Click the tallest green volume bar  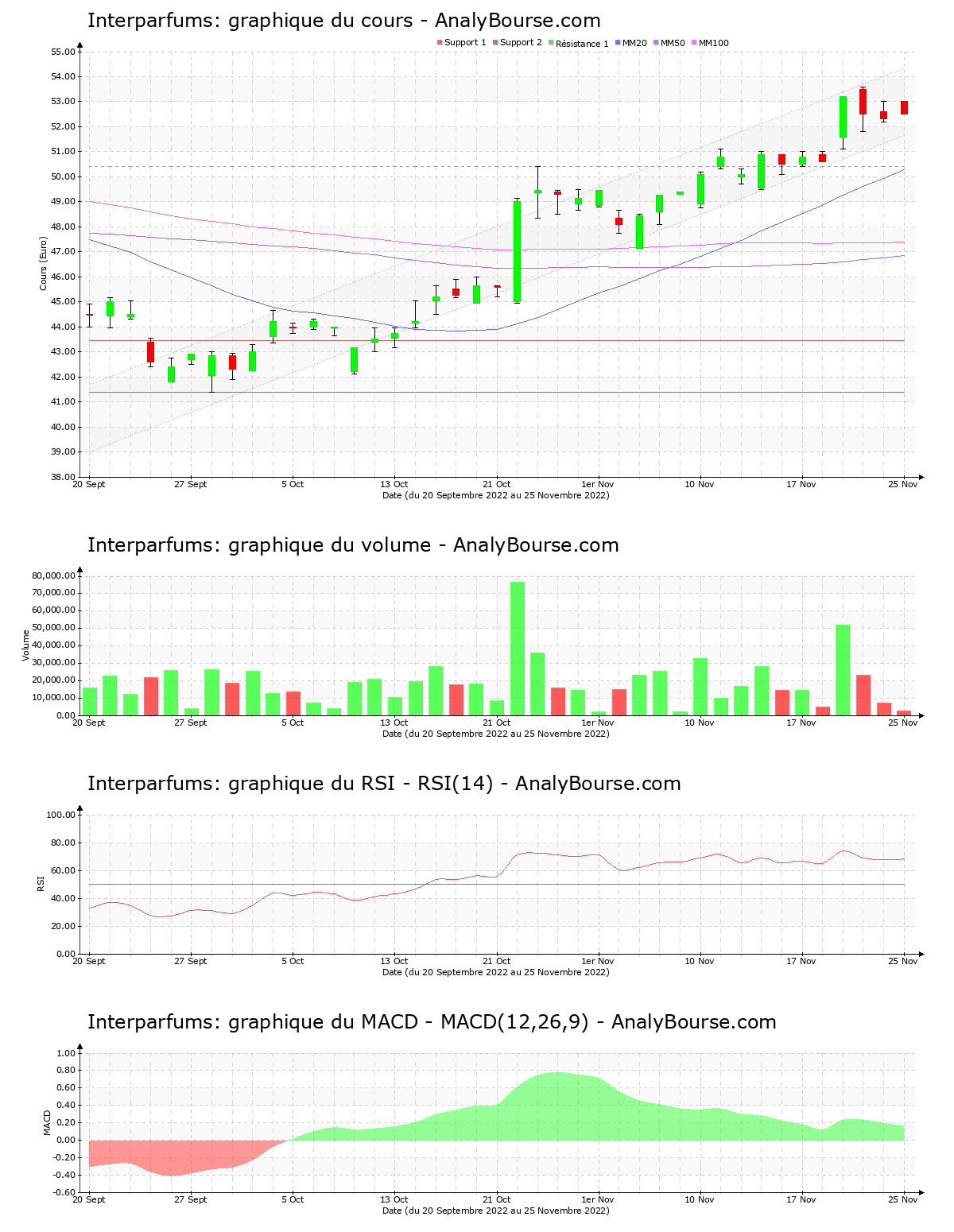click(518, 649)
